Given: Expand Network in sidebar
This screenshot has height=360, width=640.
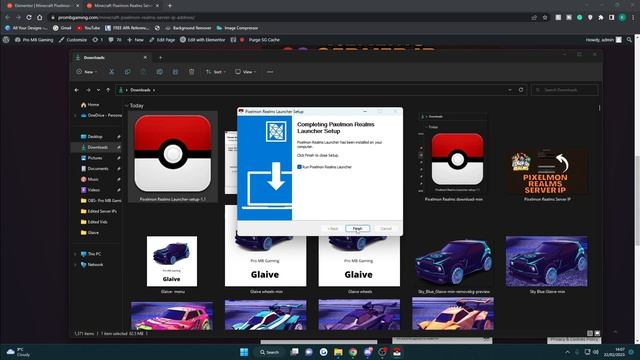Looking at the screenshot, I should pos(75,264).
